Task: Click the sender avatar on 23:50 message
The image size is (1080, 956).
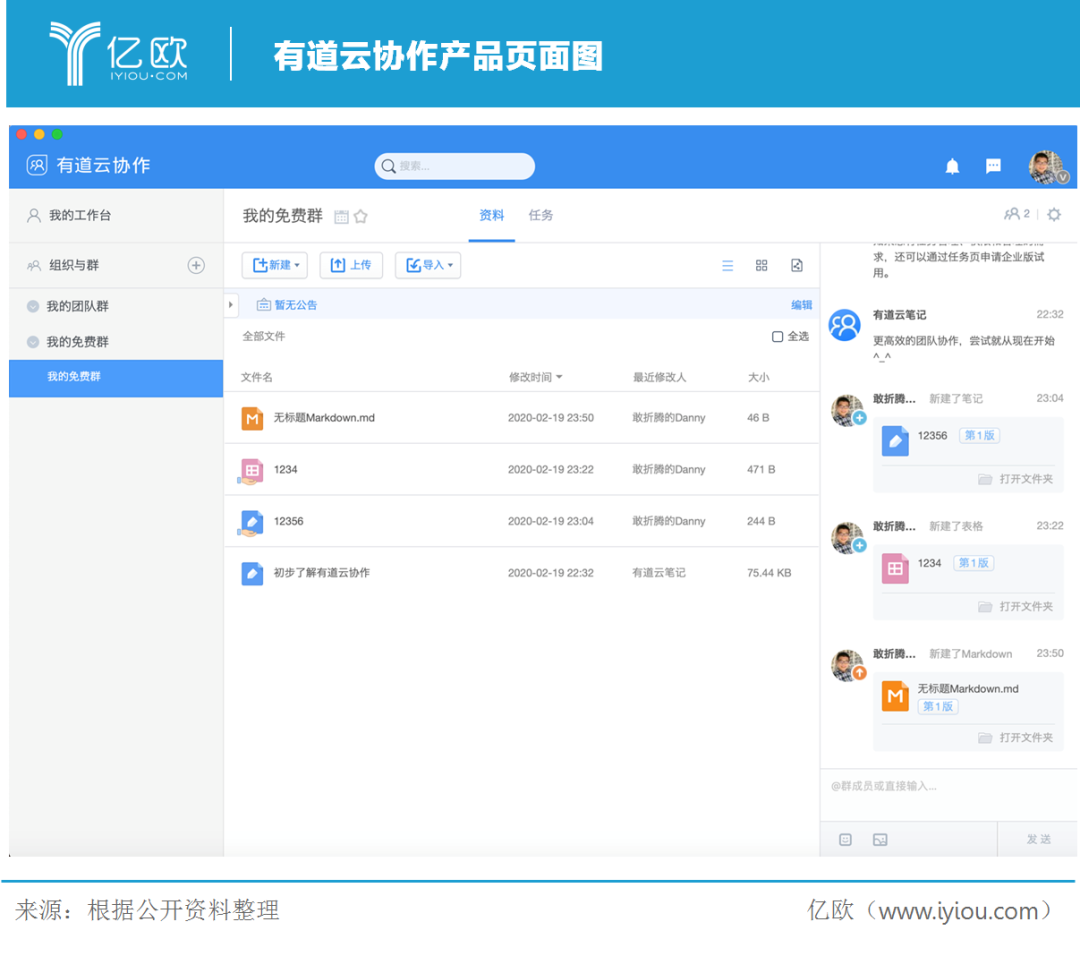Action: [x=847, y=666]
